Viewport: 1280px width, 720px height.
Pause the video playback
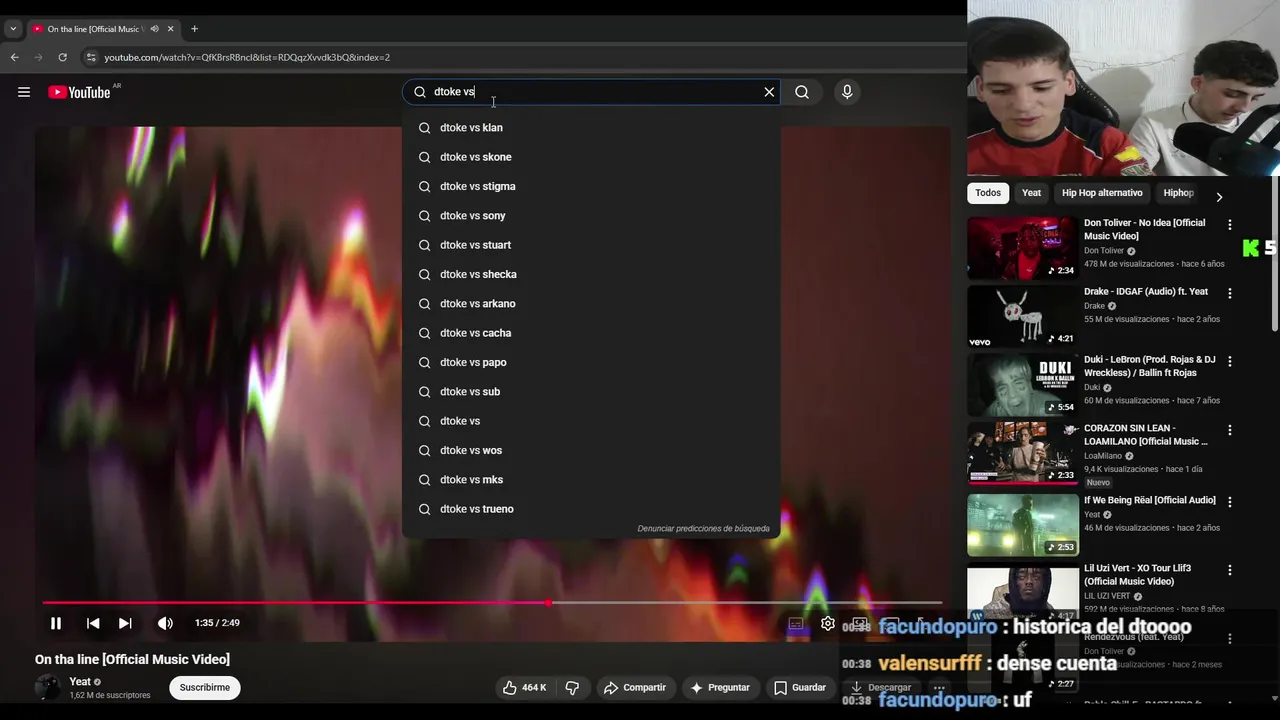(56, 623)
